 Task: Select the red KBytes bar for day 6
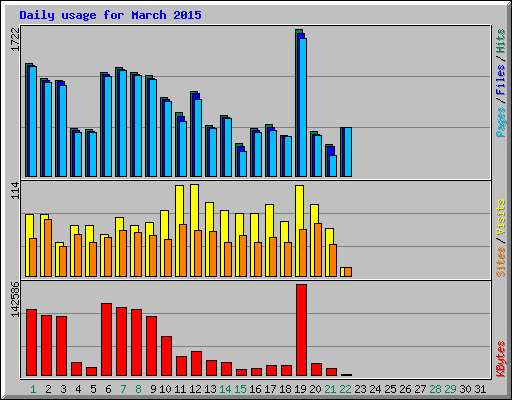tap(106, 339)
